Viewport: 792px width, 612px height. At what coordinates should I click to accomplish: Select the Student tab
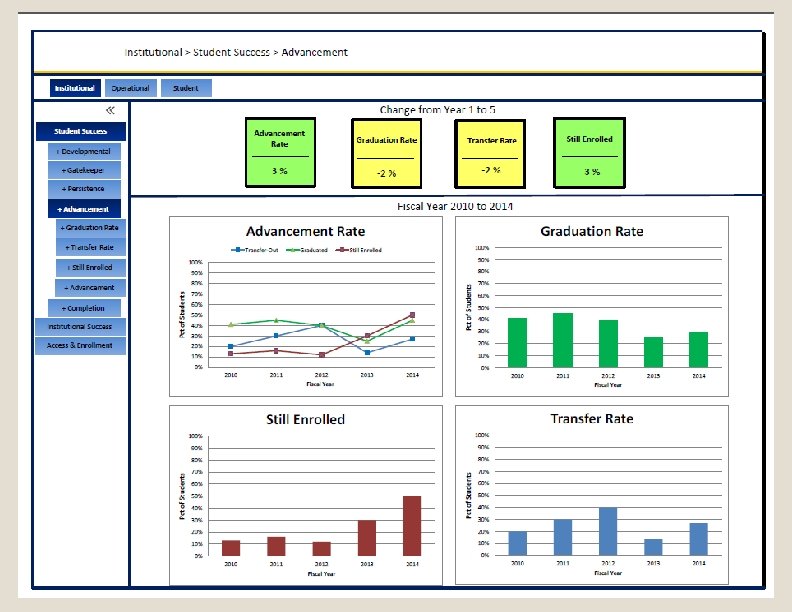point(186,88)
